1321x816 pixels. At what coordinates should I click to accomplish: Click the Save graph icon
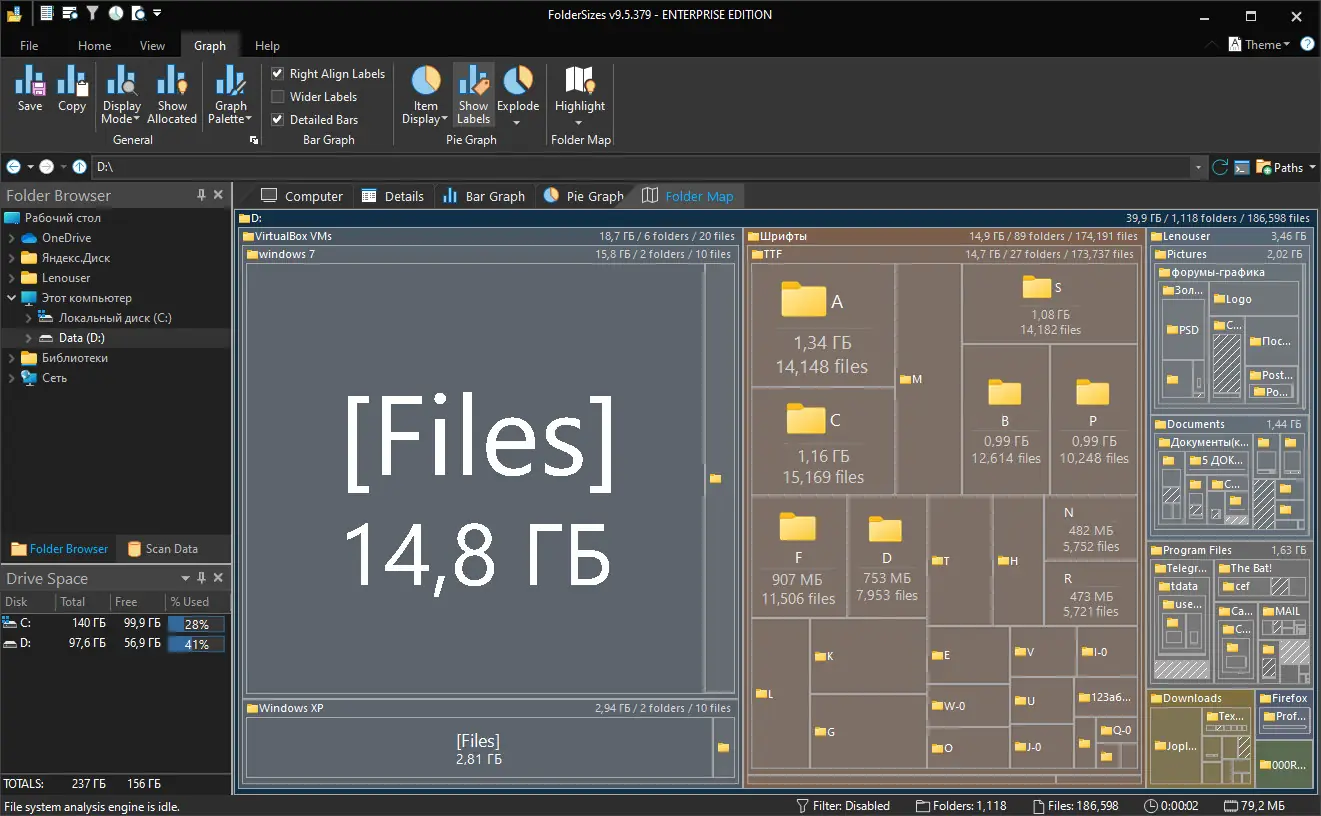pyautogui.click(x=30, y=88)
